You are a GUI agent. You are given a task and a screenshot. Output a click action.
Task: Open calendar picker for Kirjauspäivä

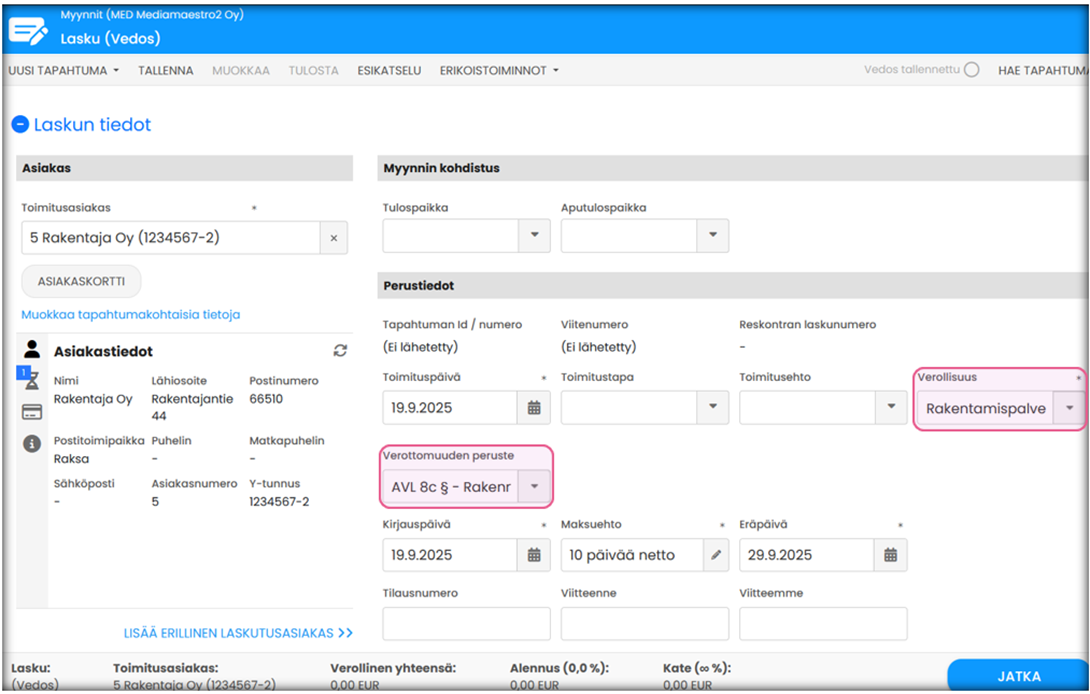[534, 555]
